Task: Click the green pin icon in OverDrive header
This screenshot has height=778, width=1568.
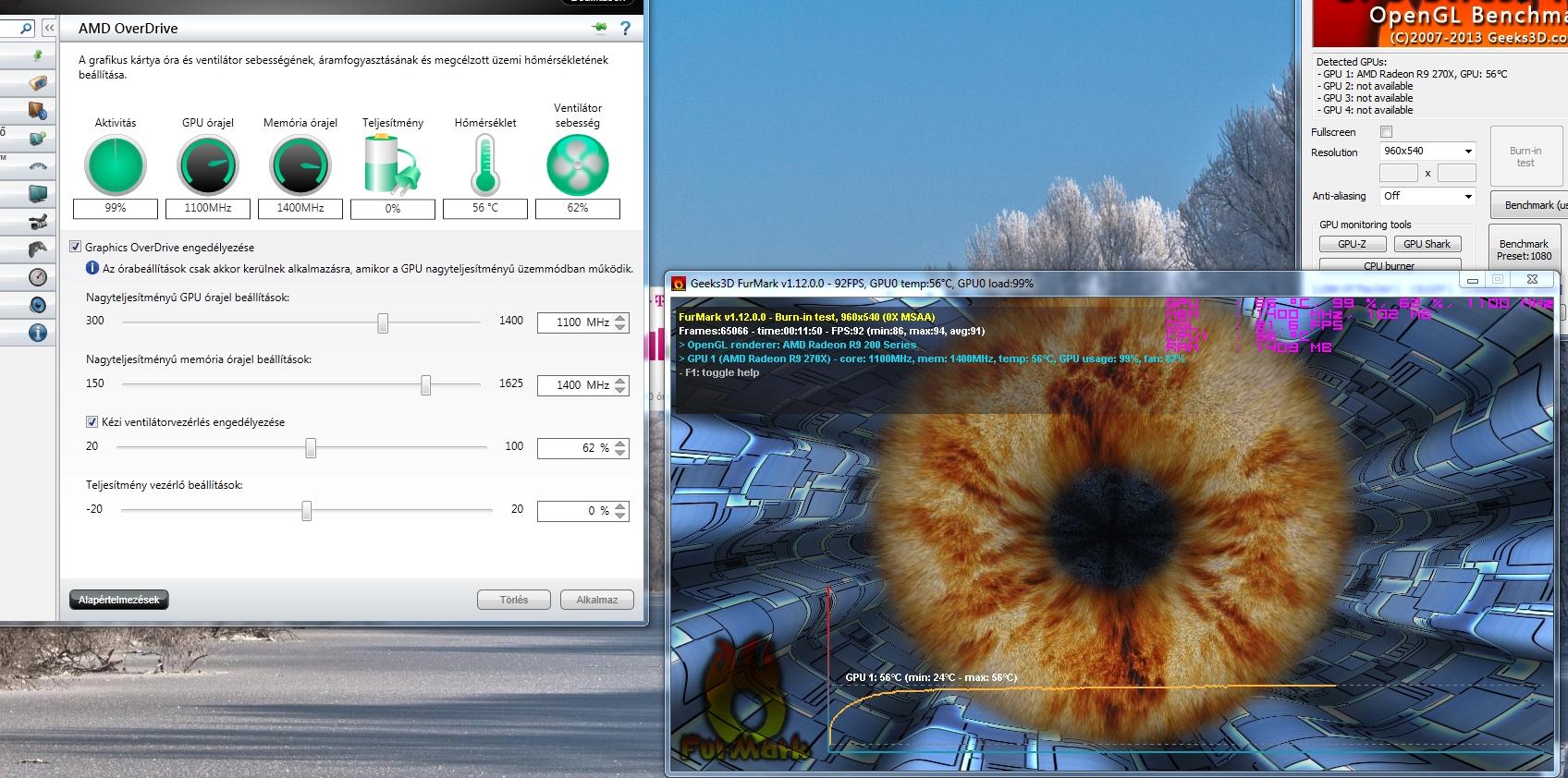Action: 600,28
